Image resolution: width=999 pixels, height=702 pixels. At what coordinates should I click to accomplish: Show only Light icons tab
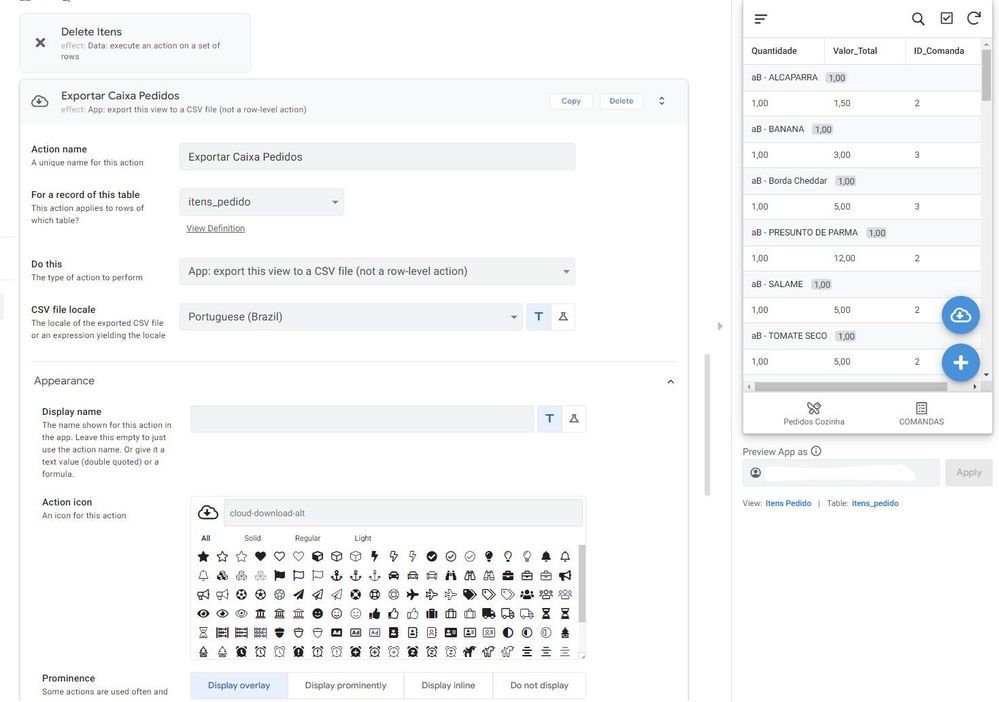click(x=363, y=538)
